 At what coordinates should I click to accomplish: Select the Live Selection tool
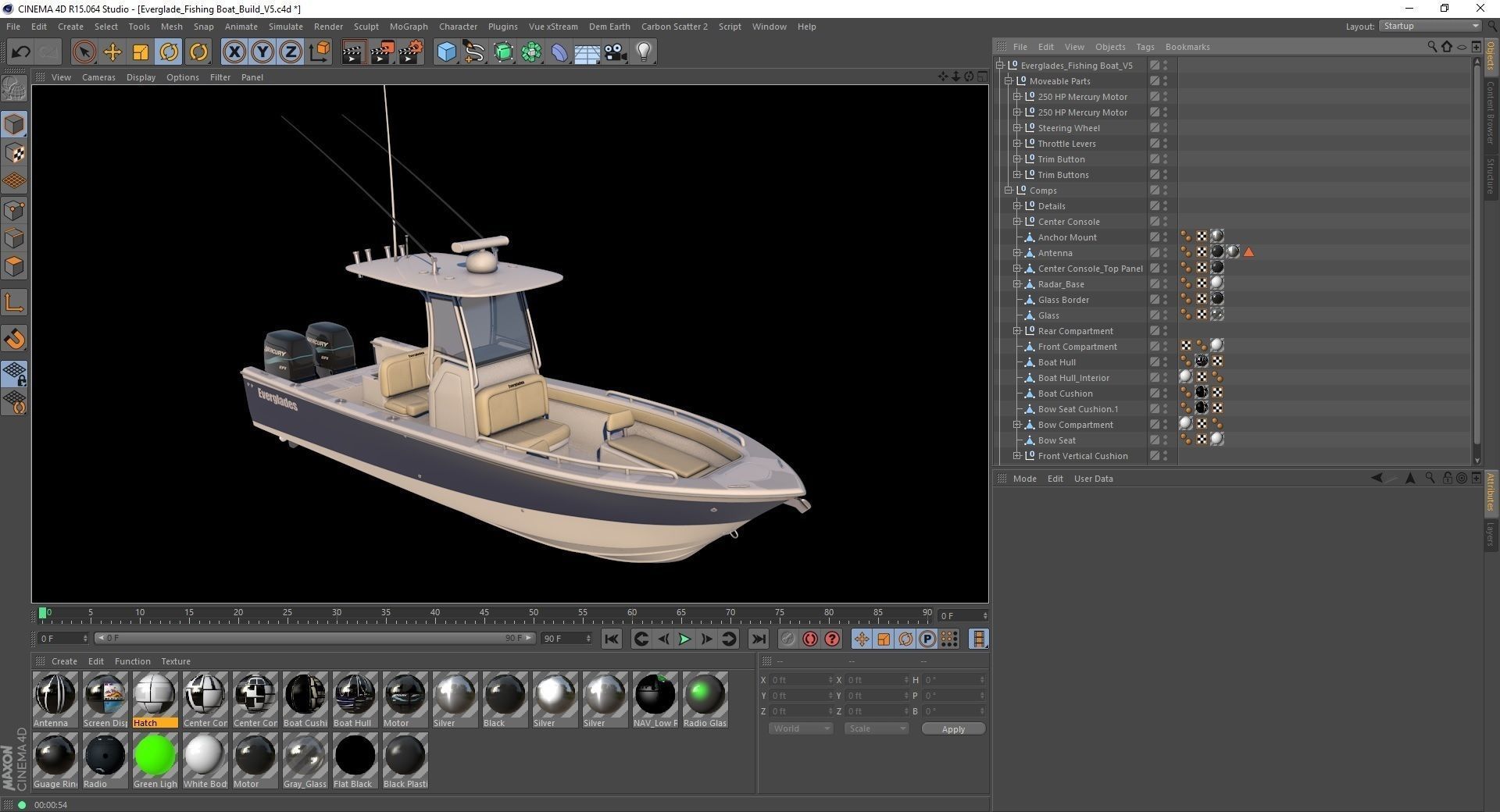click(84, 52)
